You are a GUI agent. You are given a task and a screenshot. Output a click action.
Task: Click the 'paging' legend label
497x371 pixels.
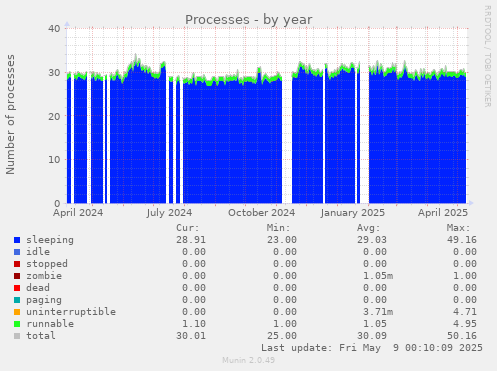44,300
